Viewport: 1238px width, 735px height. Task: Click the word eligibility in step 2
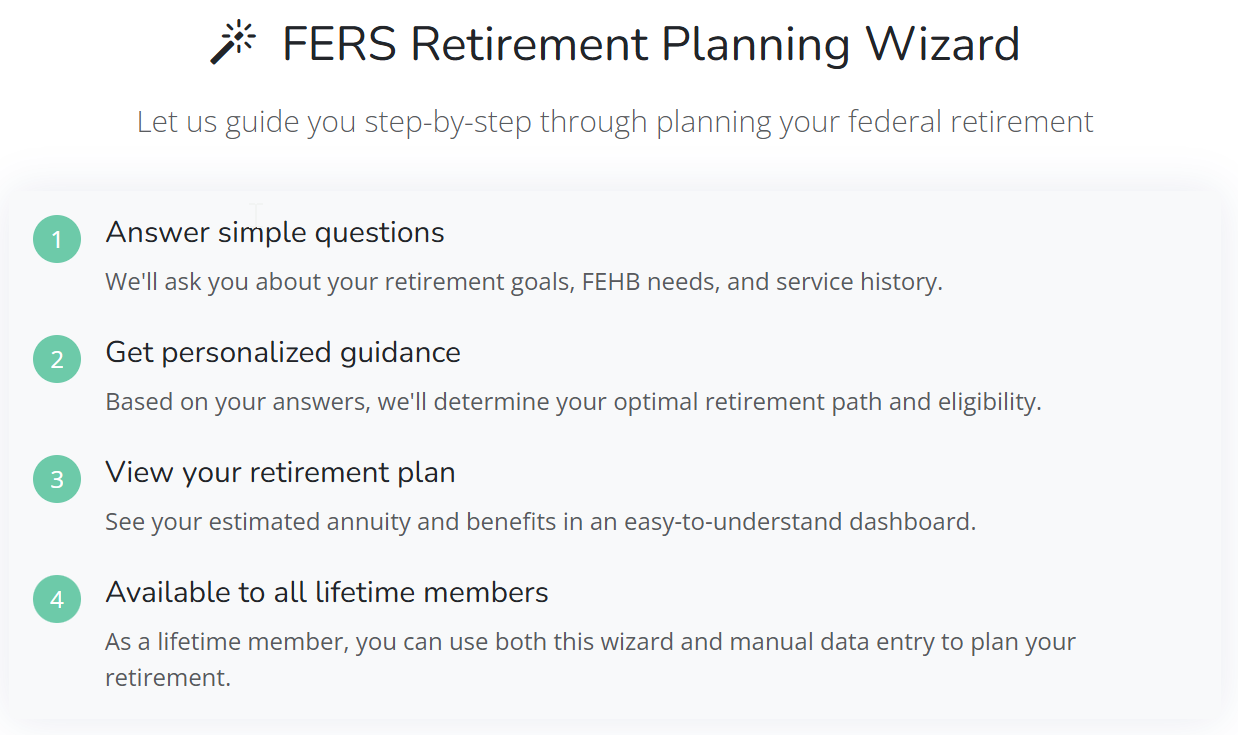[989, 403]
